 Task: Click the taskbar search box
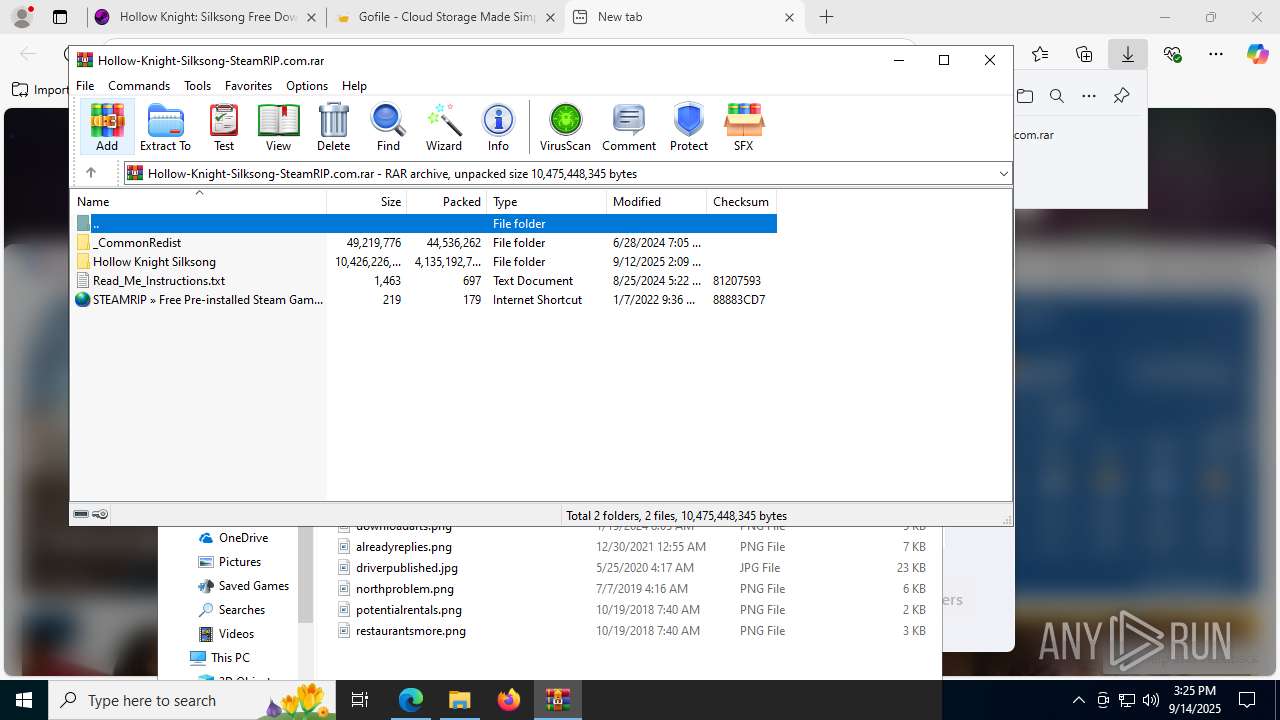(192, 700)
